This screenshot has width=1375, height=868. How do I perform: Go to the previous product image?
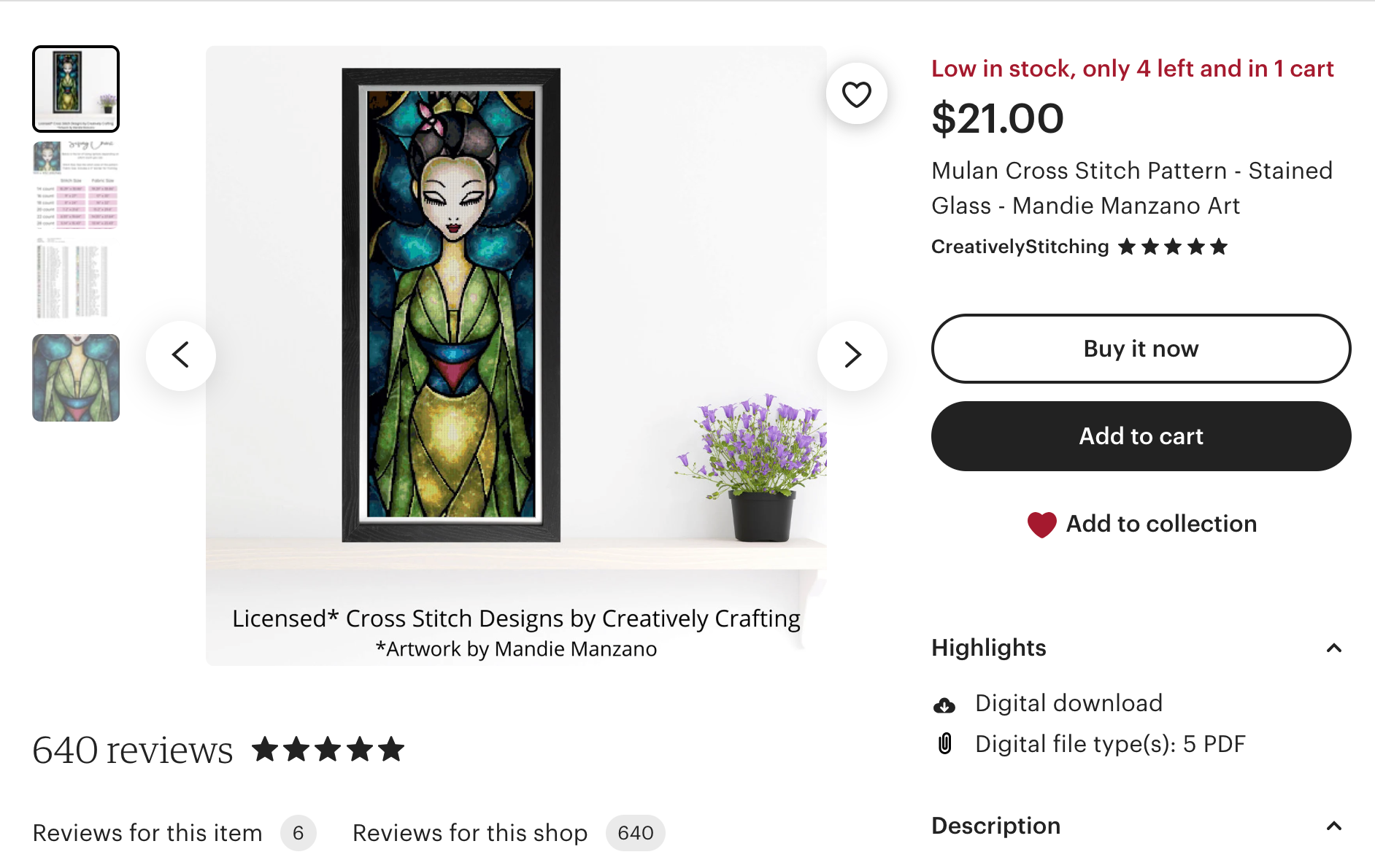(x=181, y=355)
